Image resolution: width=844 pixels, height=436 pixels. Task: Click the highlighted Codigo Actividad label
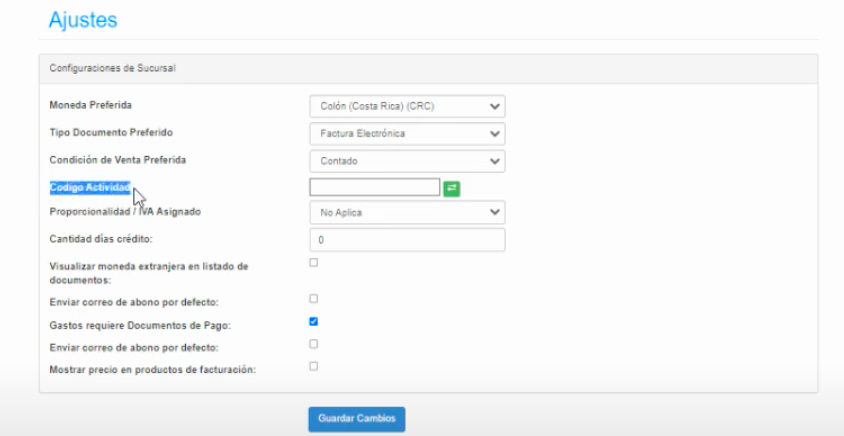pos(90,187)
